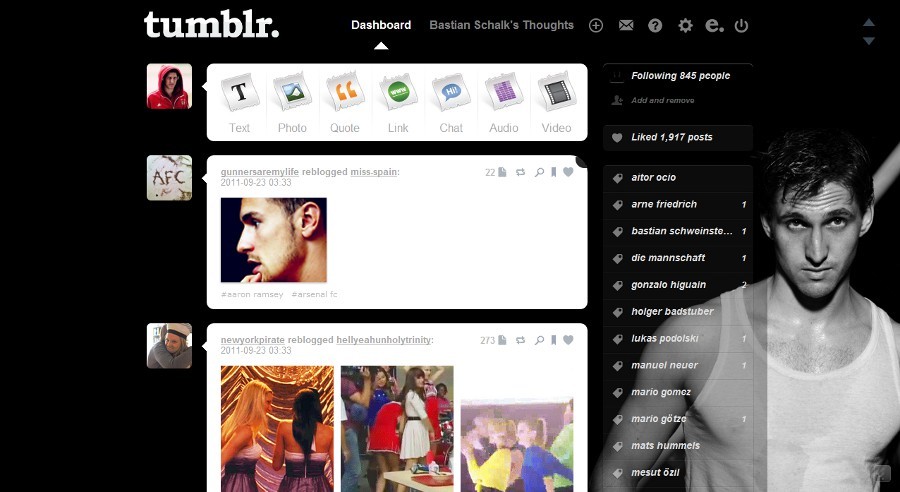Like the gunnersaremylife post with heart
This screenshot has height=492, width=900.
click(x=568, y=172)
